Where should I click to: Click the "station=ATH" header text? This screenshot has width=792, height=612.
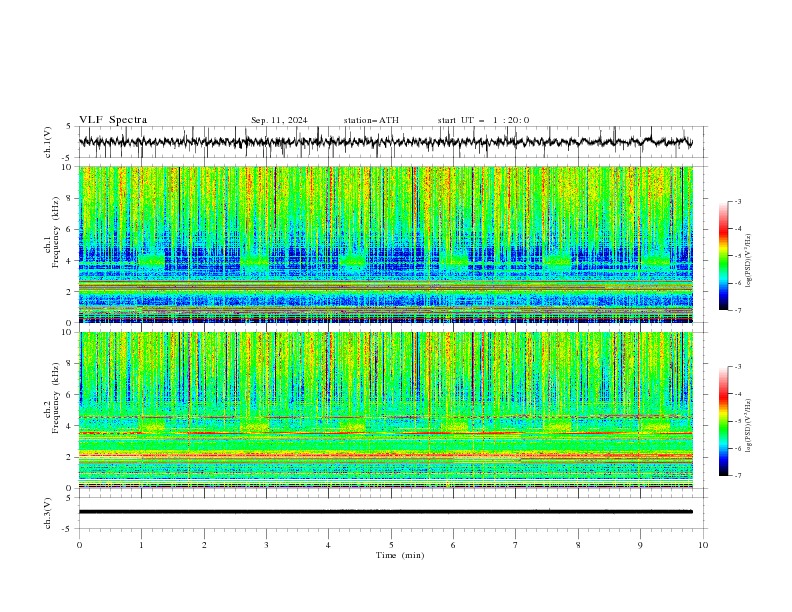coord(371,120)
